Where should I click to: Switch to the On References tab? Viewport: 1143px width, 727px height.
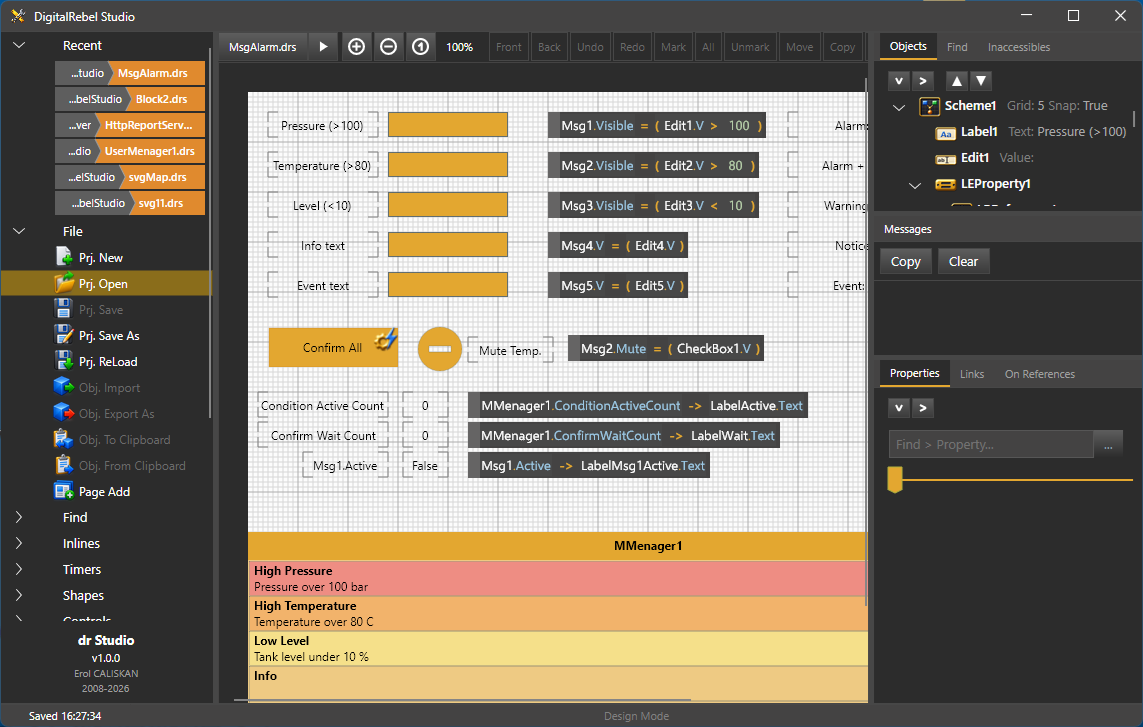coord(1039,374)
